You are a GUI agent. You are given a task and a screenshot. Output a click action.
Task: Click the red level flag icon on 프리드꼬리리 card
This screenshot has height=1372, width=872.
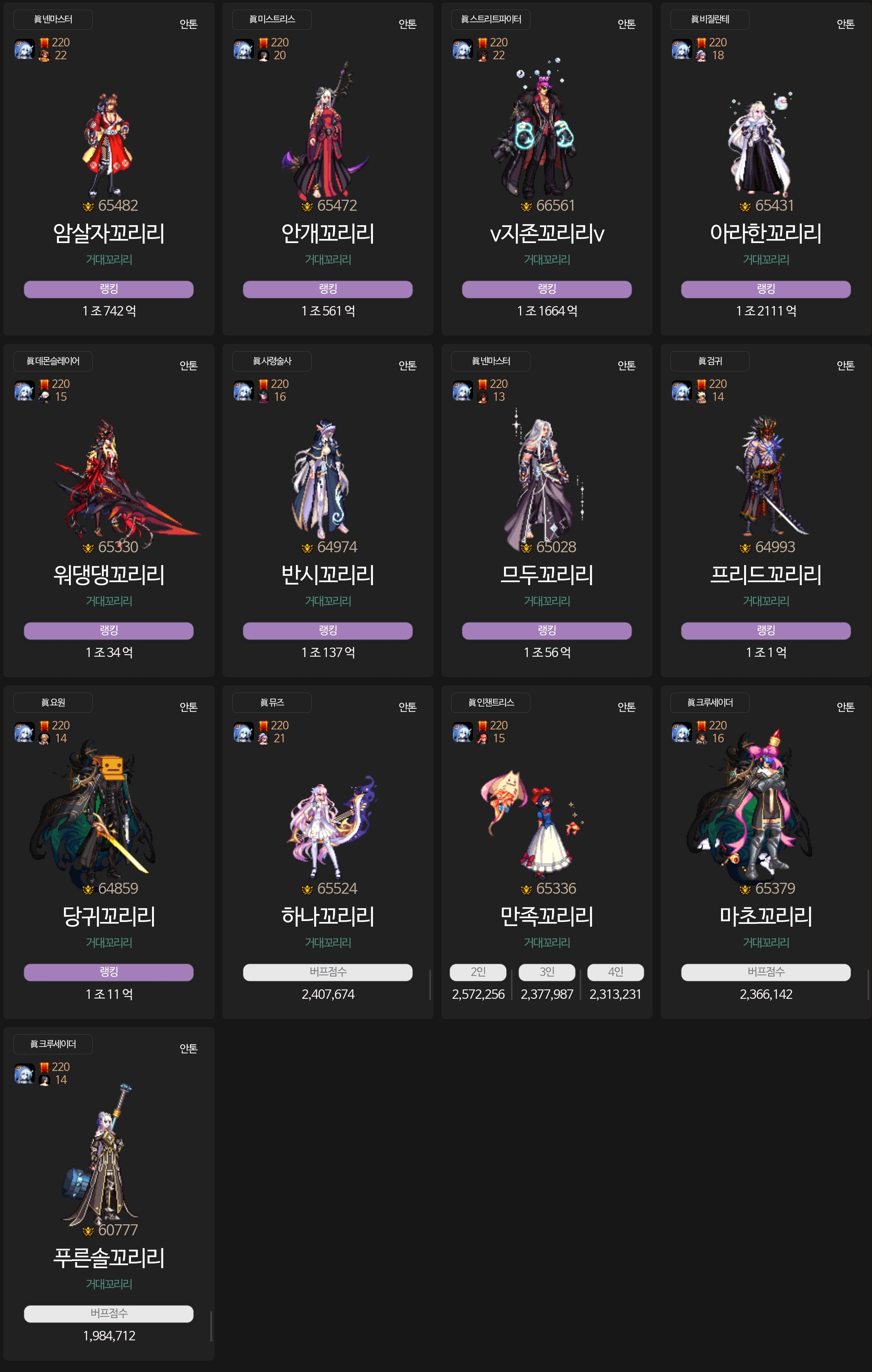point(701,384)
